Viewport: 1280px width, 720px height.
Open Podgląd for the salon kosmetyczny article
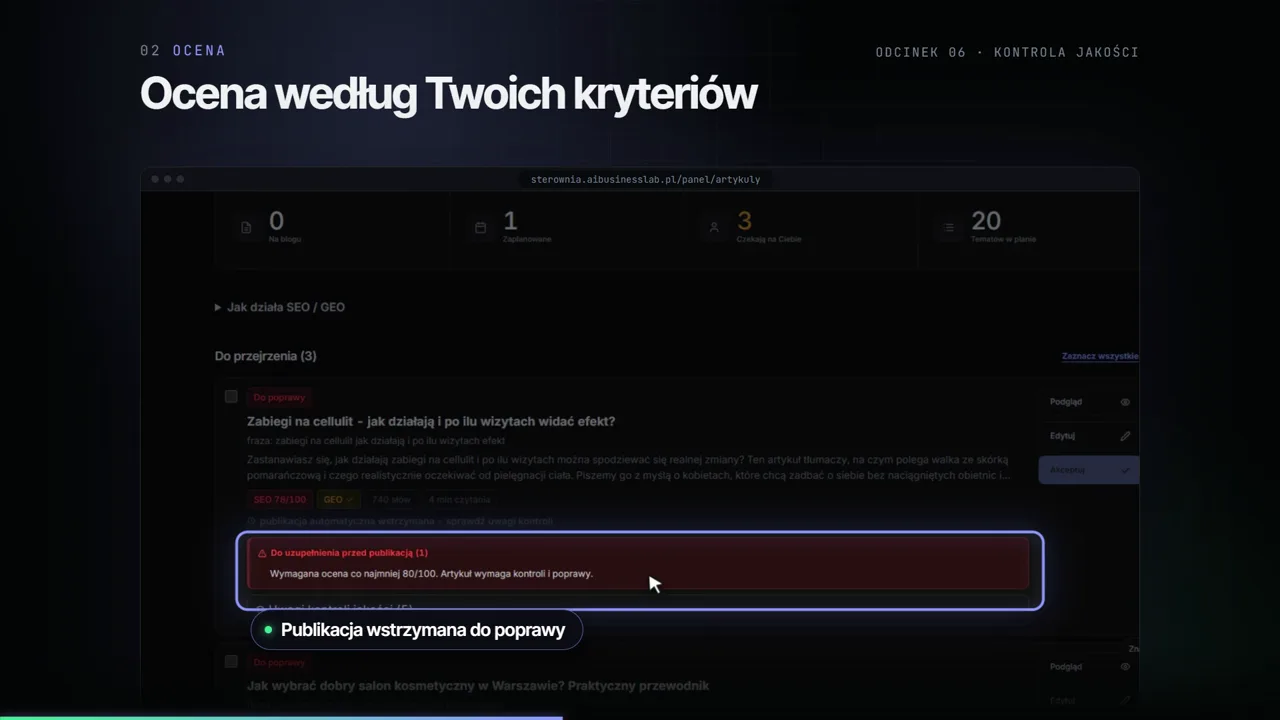[x=1088, y=667]
